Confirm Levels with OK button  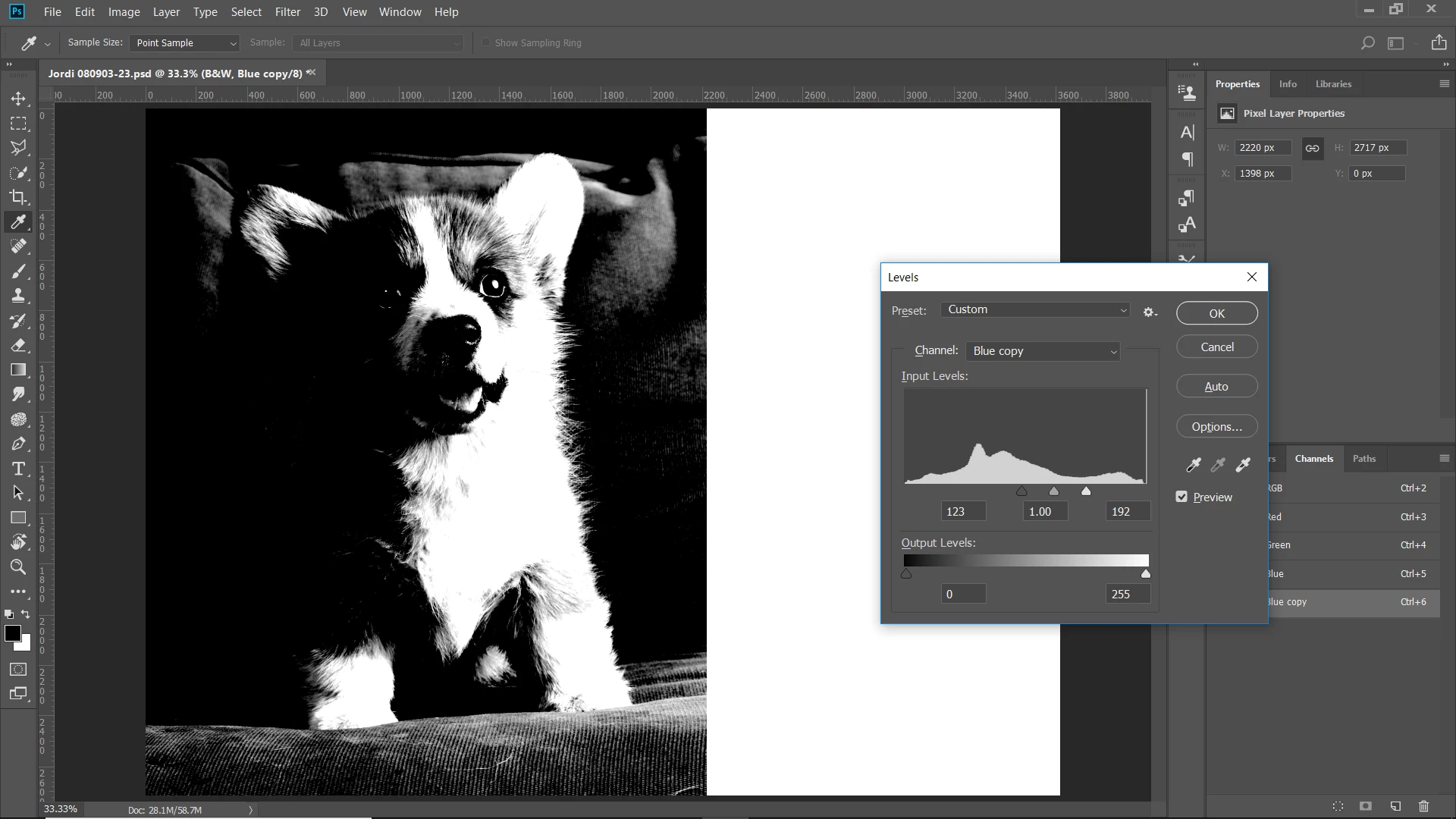point(1216,313)
